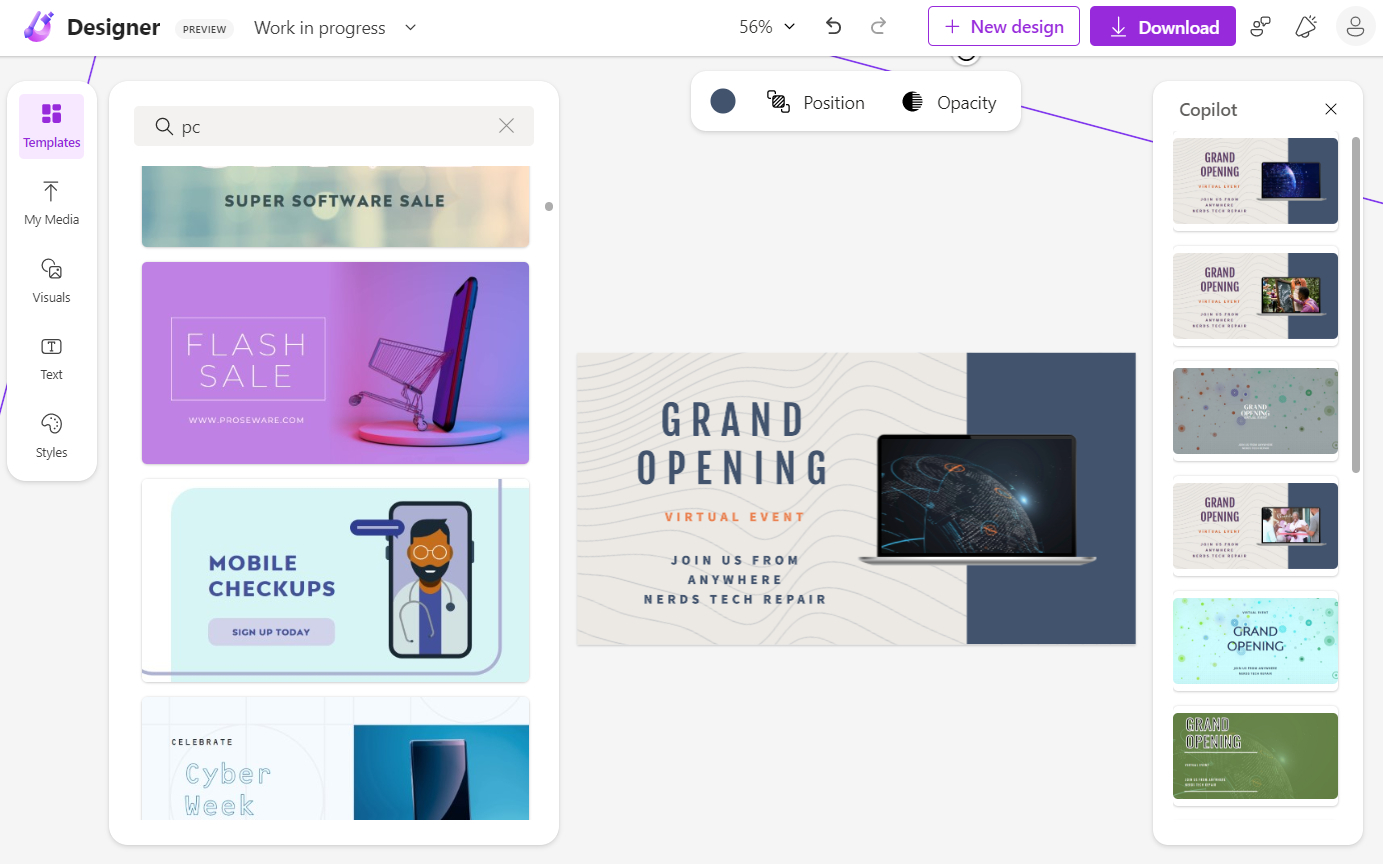Open the Opacity control for the selection

click(x=948, y=101)
